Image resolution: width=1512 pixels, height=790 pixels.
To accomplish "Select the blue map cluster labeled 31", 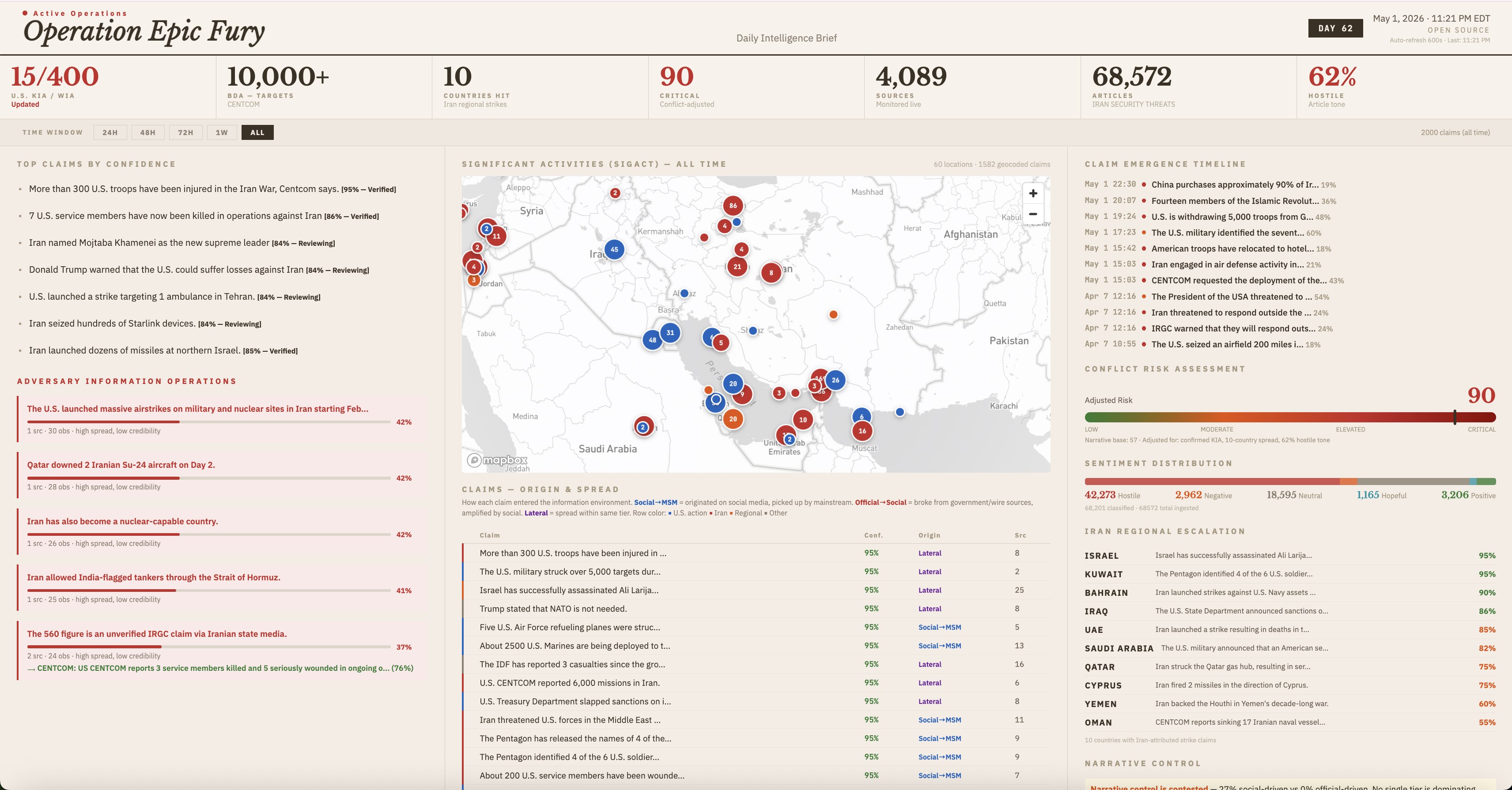I will click(x=670, y=332).
